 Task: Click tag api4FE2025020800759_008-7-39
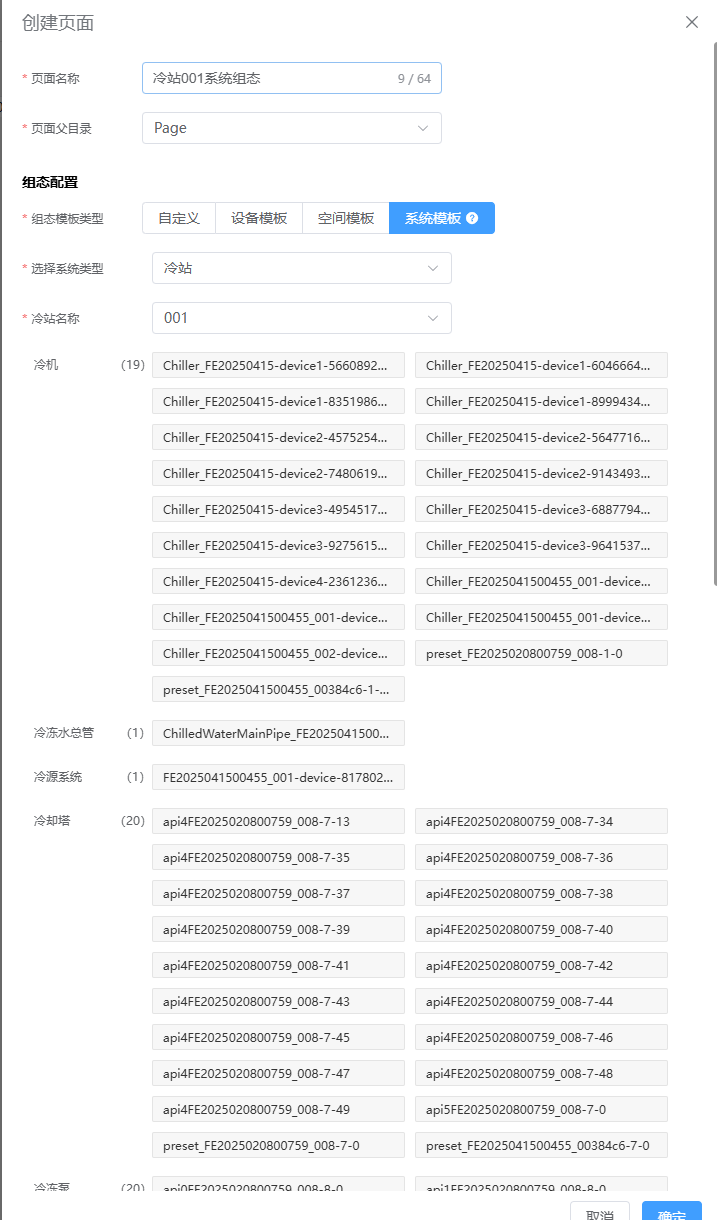pyautogui.click(x=279, y=929)
